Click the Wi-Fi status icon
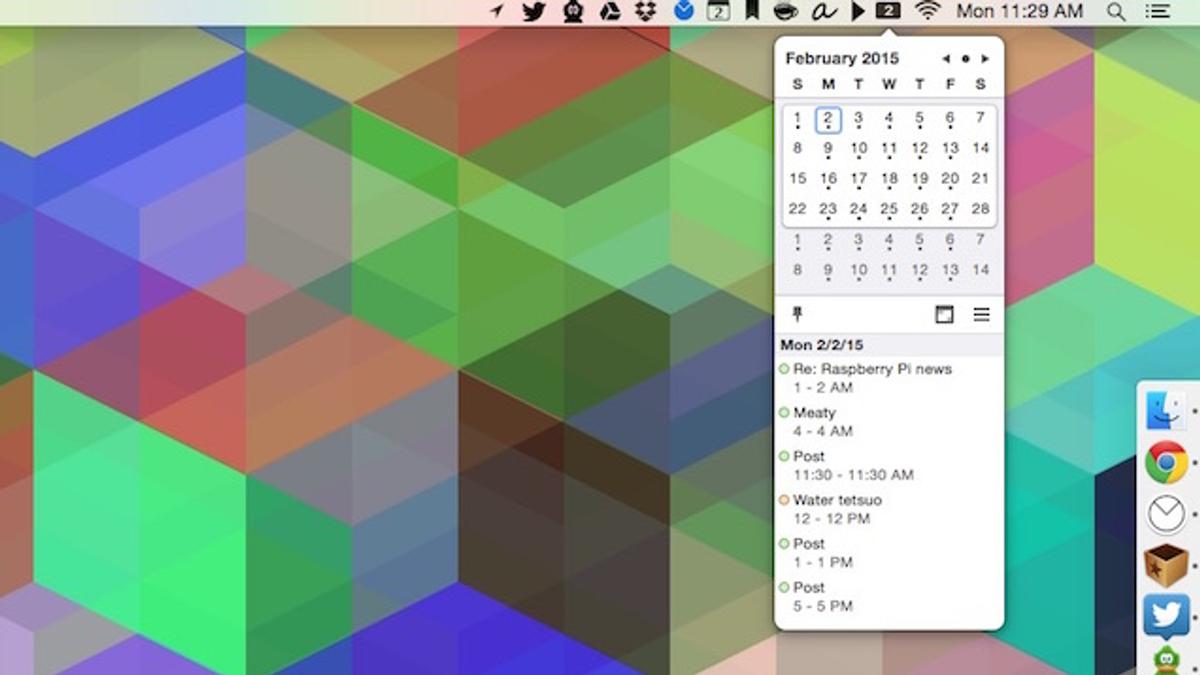 pyautogui.click(x=928, y=12)
